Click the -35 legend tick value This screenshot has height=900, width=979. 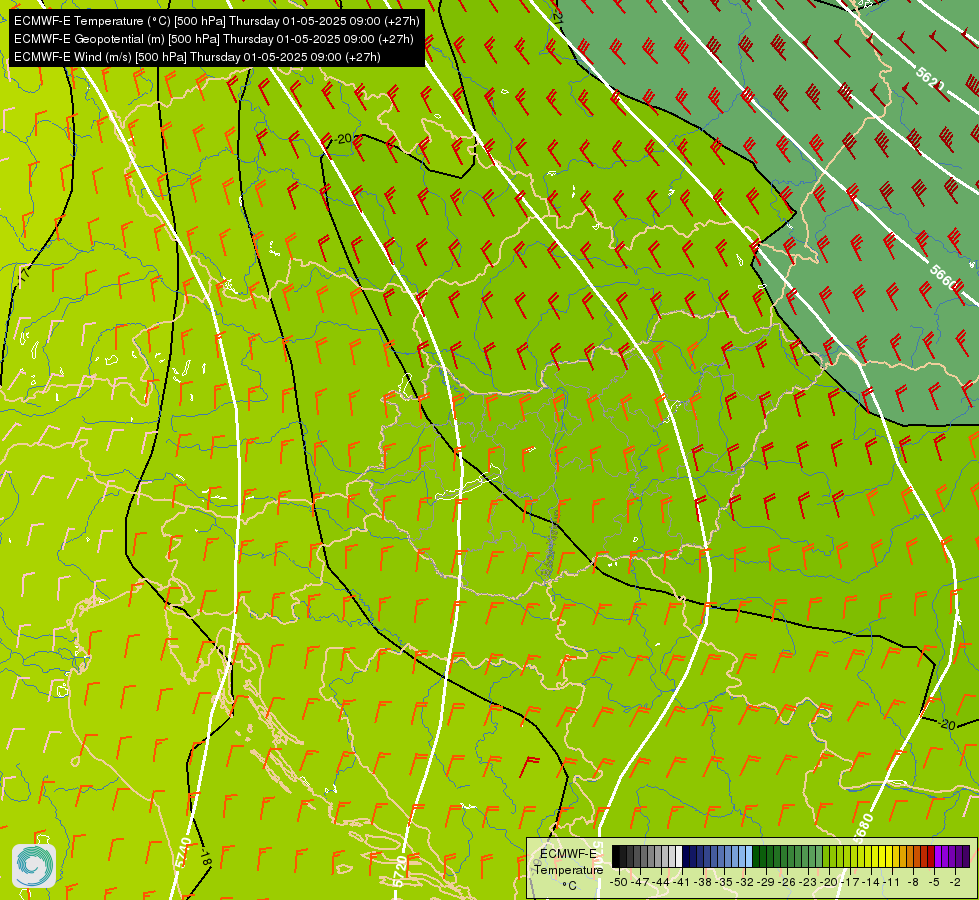pos(724,882)
